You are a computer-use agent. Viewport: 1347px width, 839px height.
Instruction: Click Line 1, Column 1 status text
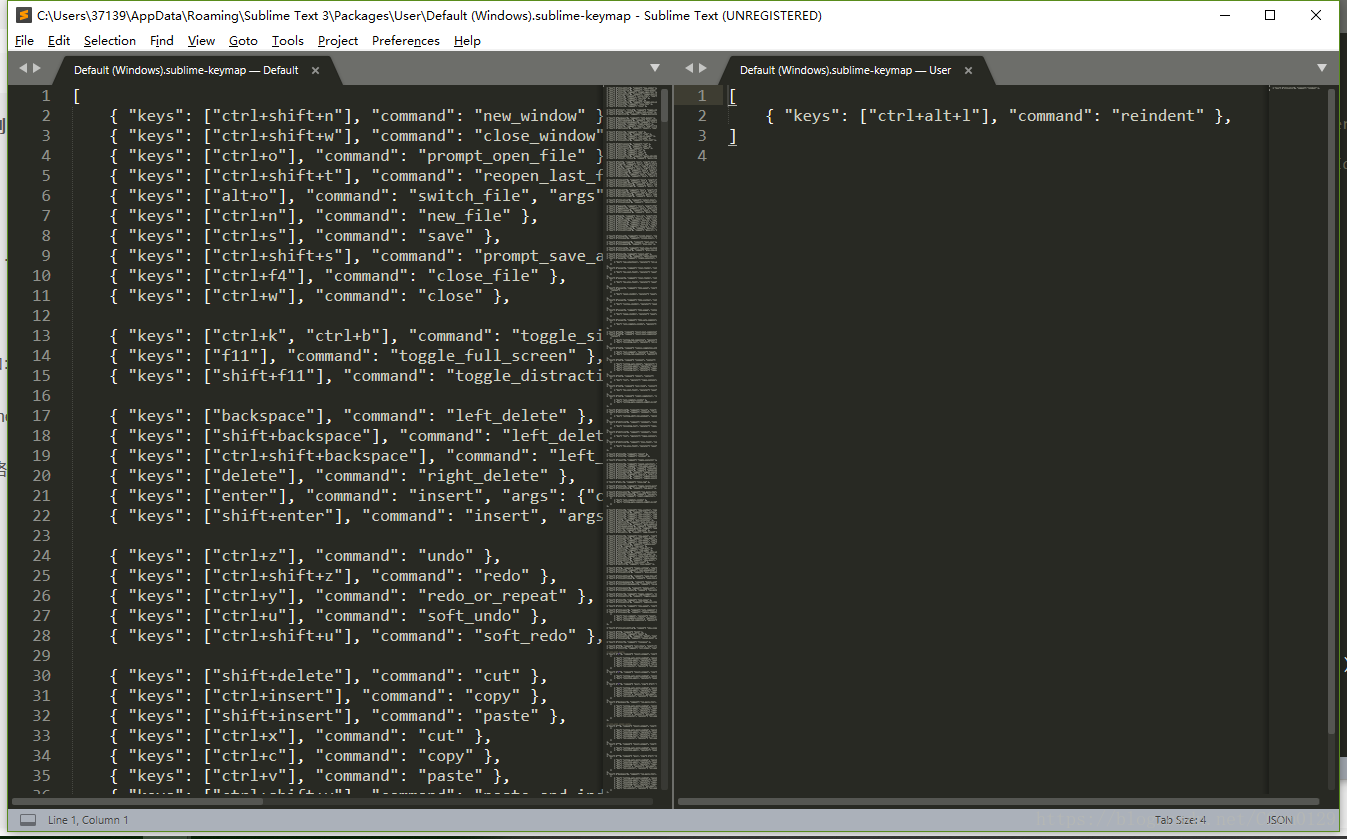click(88, 820)
